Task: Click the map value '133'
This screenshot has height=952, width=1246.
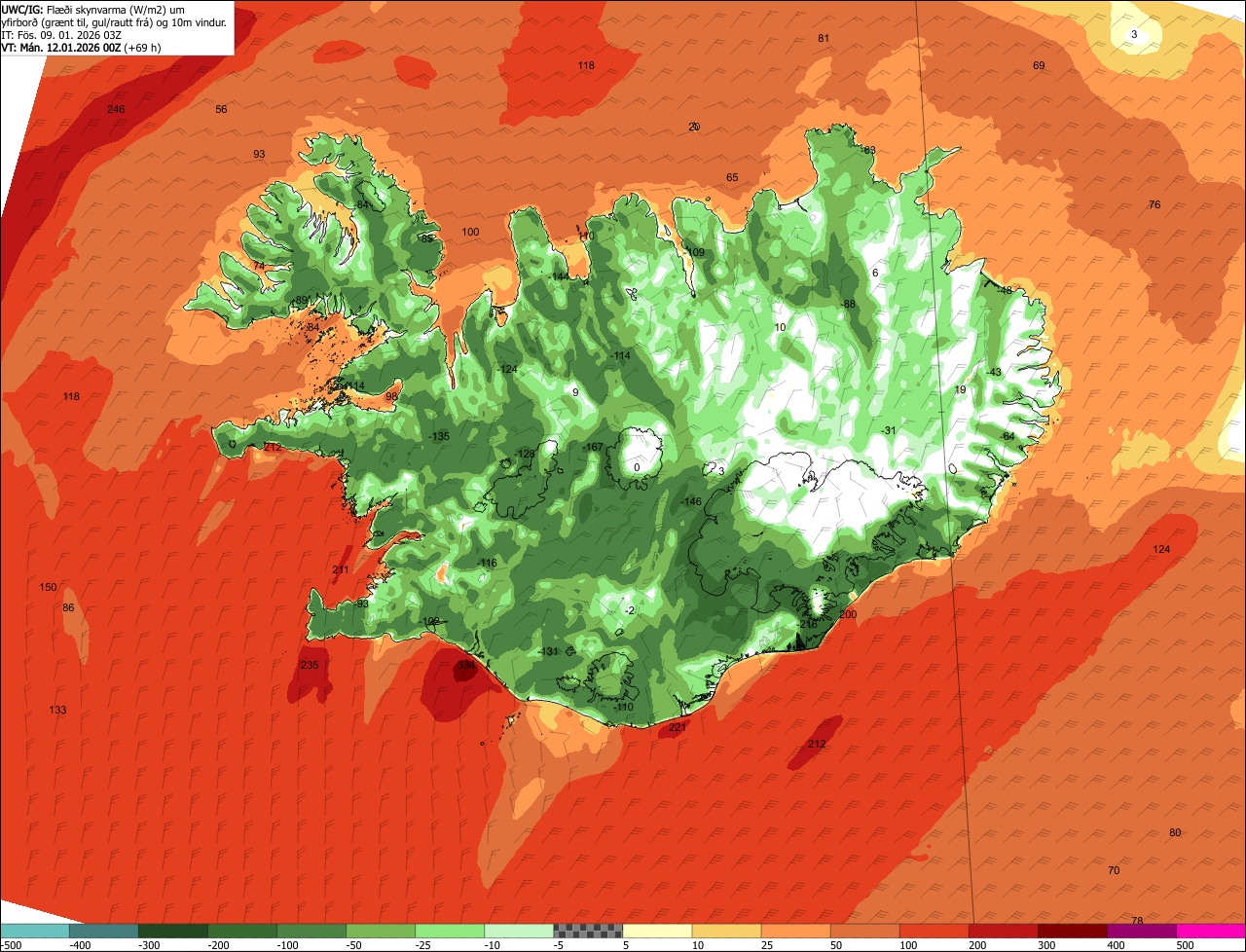Action: point(57,710)
